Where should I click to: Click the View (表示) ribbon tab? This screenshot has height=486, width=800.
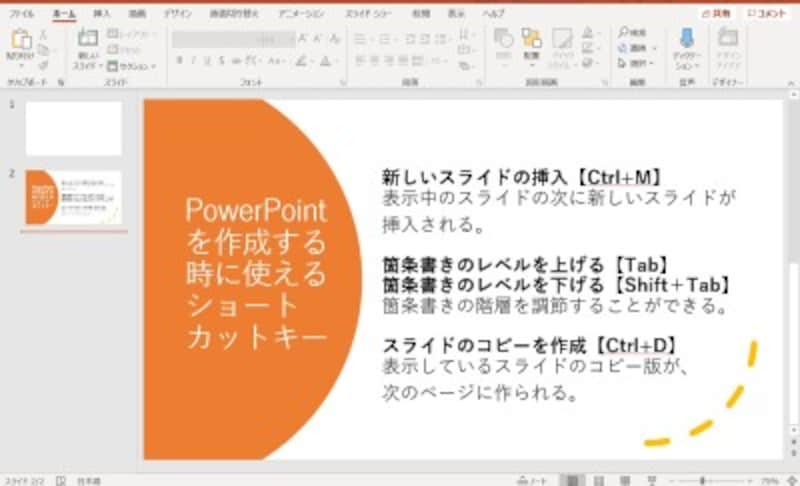point(456,14)
